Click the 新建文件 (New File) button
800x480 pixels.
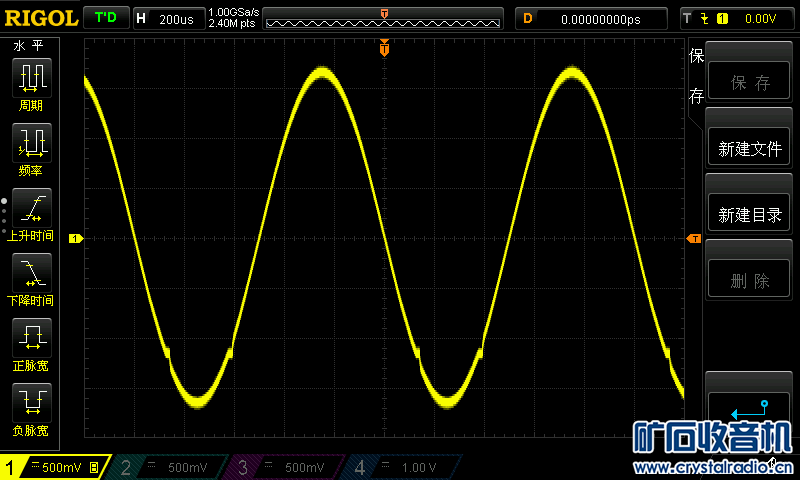[749, 147]
